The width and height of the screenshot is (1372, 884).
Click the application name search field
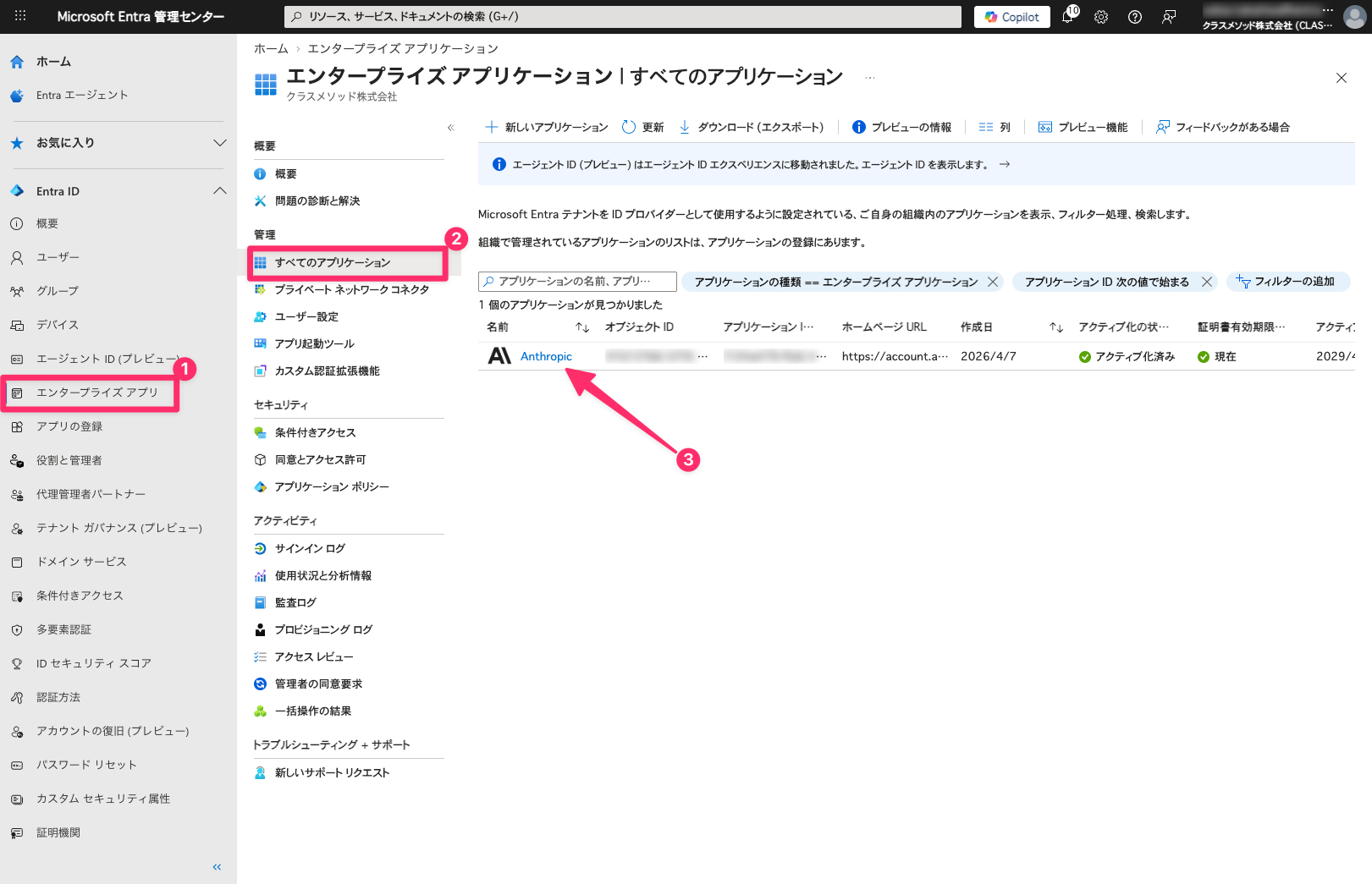[577, 281]
